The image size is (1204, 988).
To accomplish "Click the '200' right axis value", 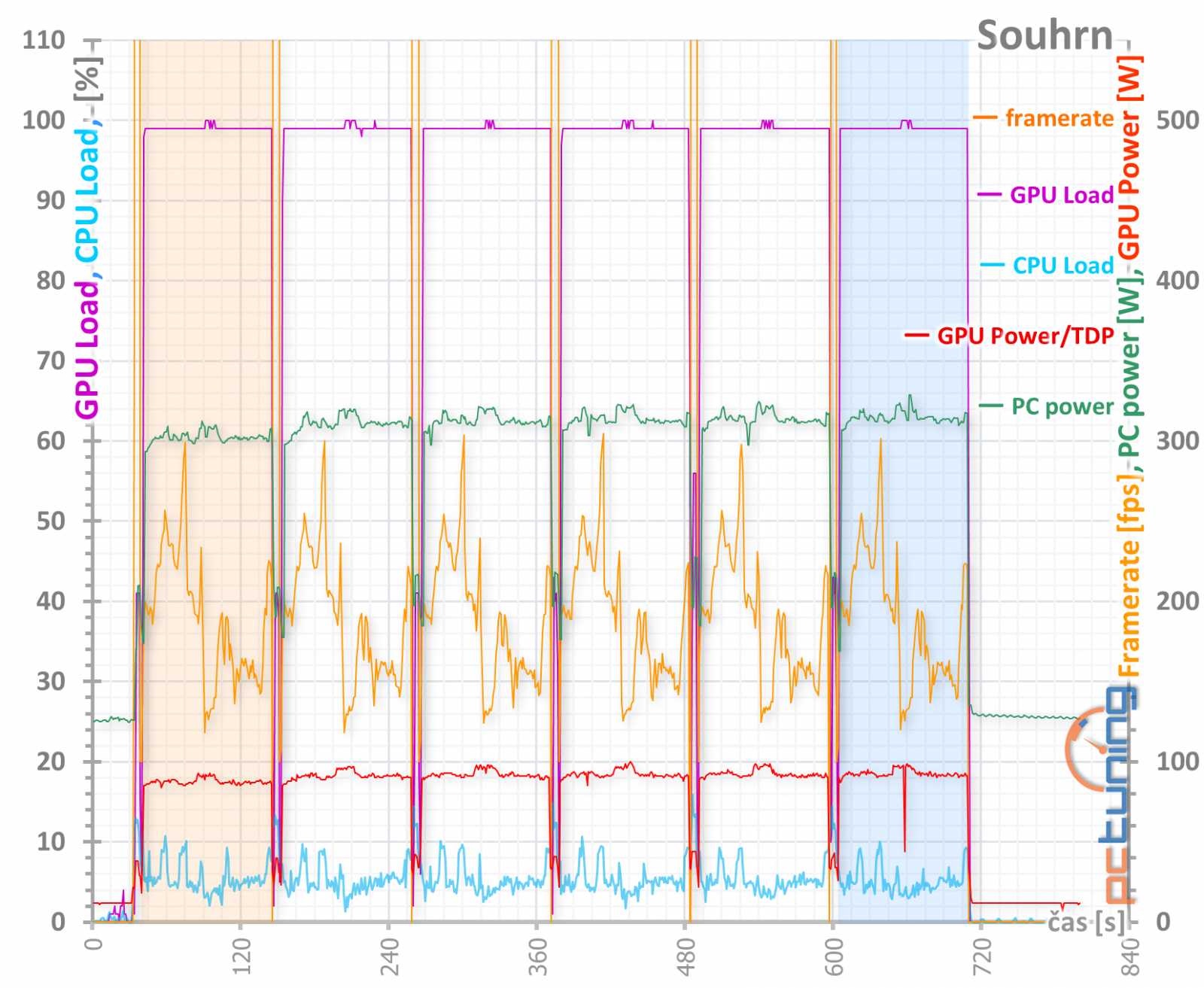I will 1177,600.
